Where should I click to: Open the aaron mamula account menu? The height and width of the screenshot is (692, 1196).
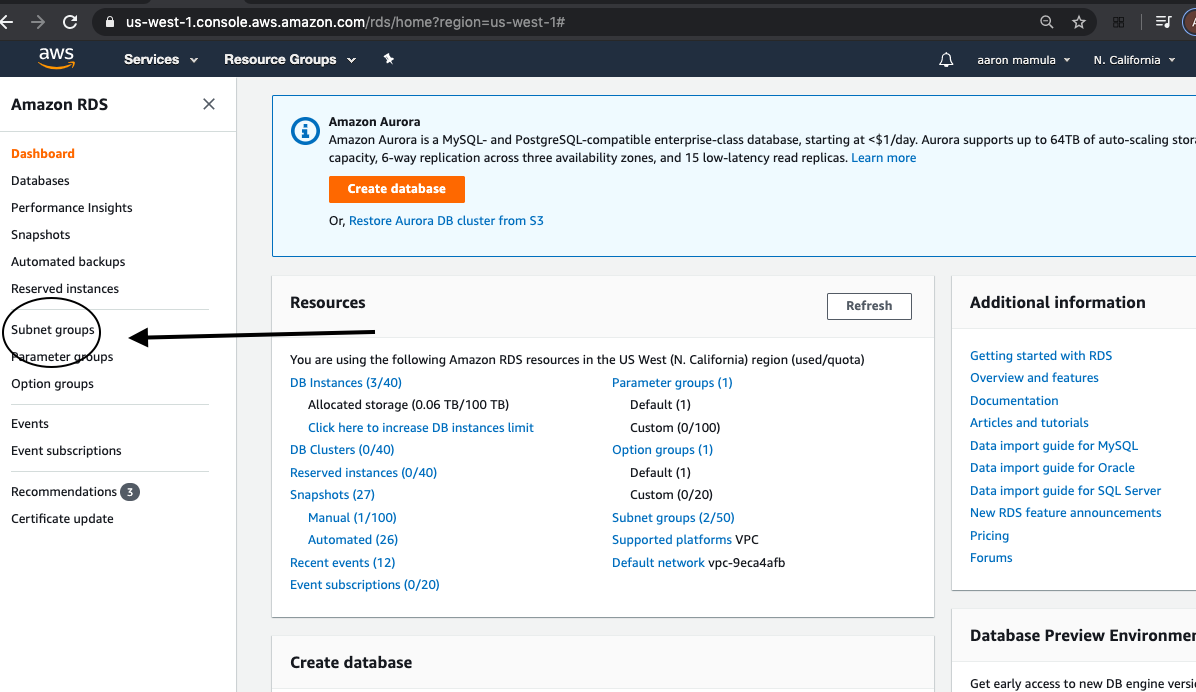1024,60
